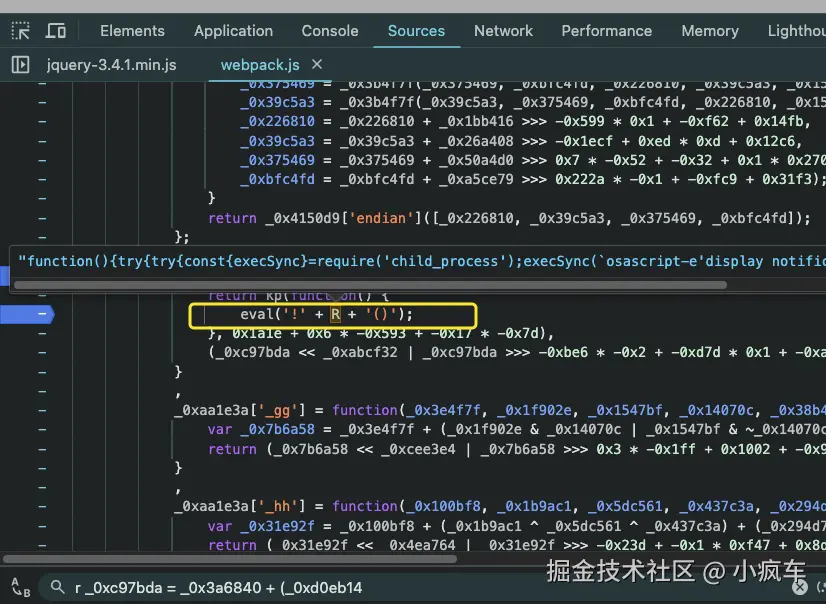826x604 pixels.
Task: Open the Elements panel tab
Action: click(x=132, y=31)
